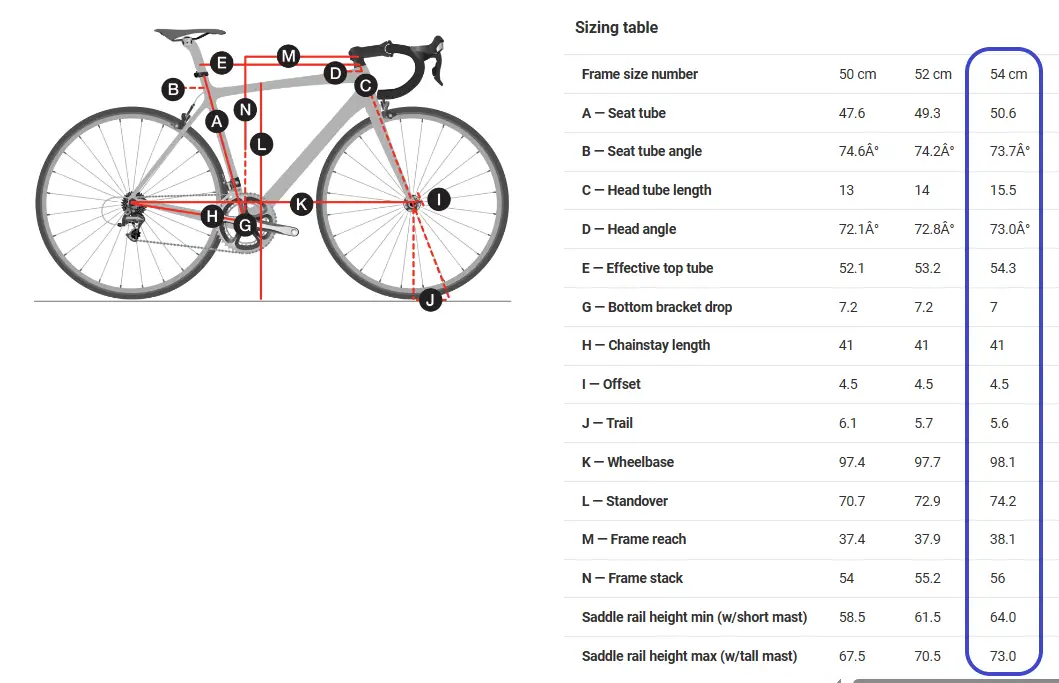The height and width of the screenshot is (683, 1059).
Task: Click the G bottom bracket marker
Action: click(x=245, y=226)
